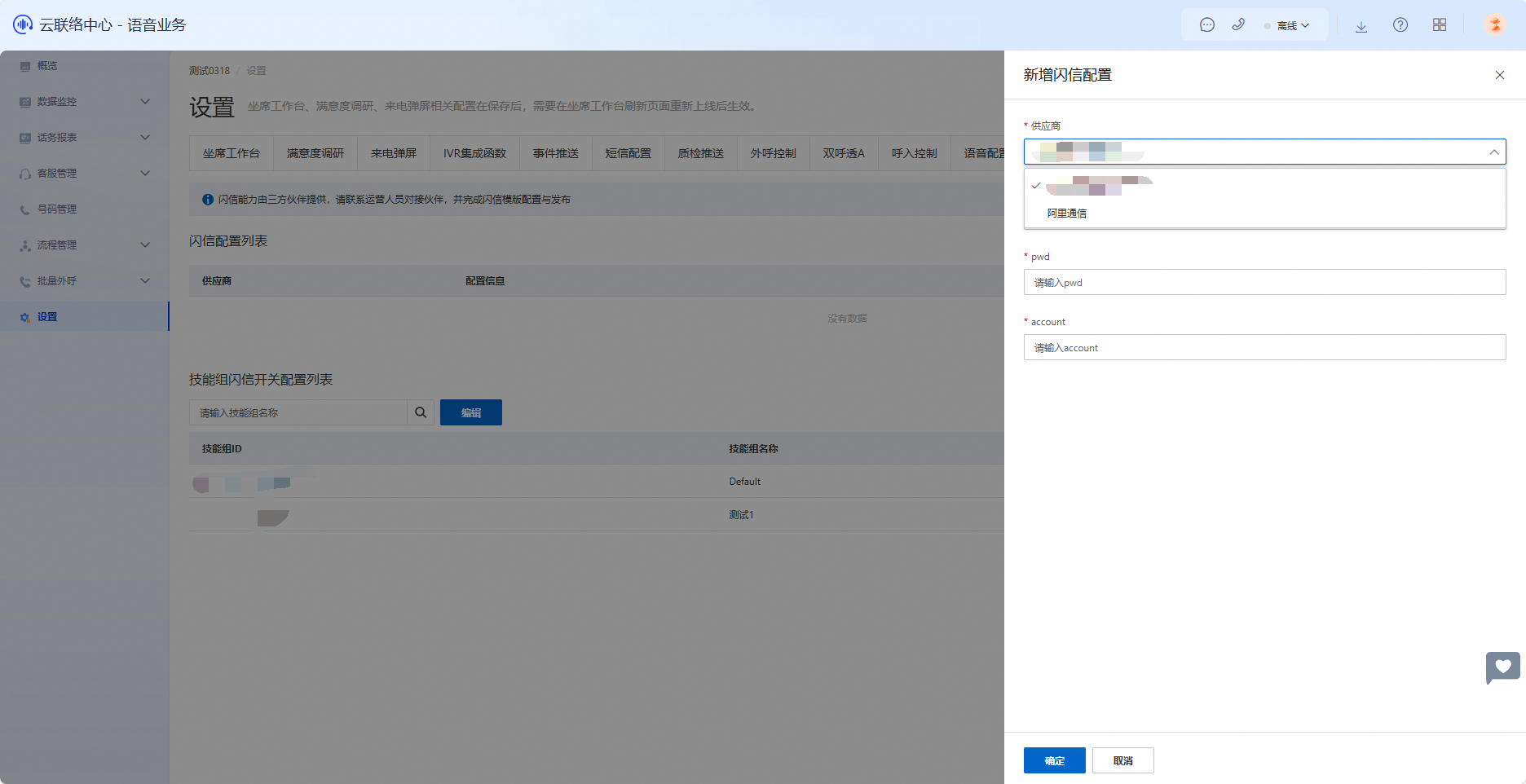This screenshot has height=784, width=1526.
Task: Switch to the 事件推送 tab
Action: click(556, 153)
